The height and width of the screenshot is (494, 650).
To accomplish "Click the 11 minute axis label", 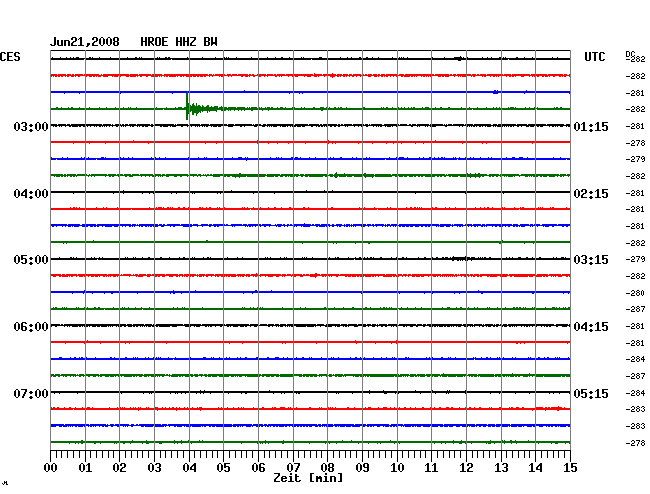I will (432, 467).
